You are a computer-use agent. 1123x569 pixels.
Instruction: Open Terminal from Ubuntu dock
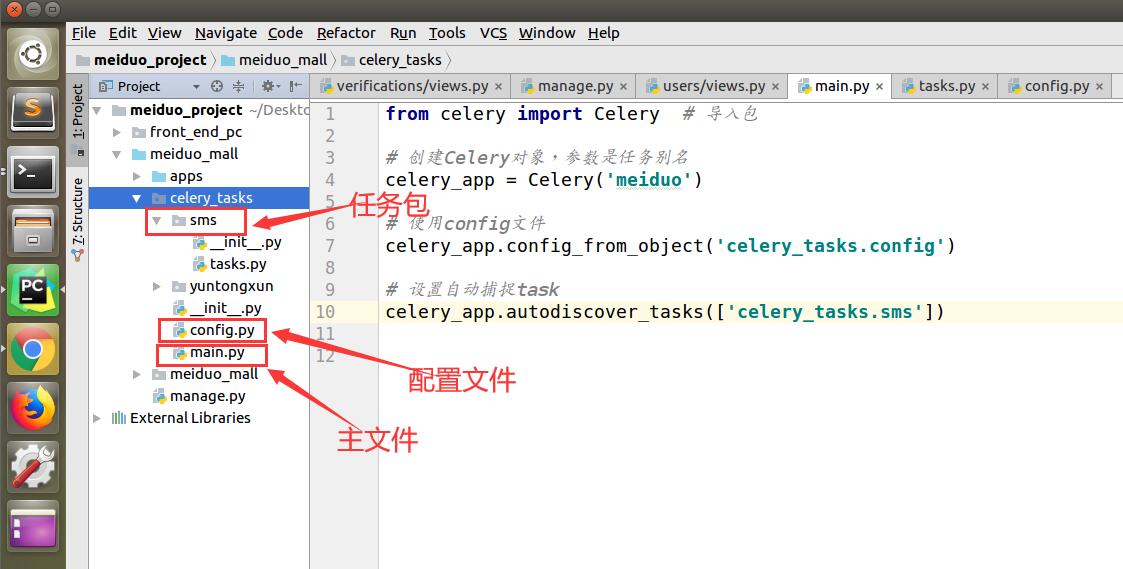click(x=33, y=171)
